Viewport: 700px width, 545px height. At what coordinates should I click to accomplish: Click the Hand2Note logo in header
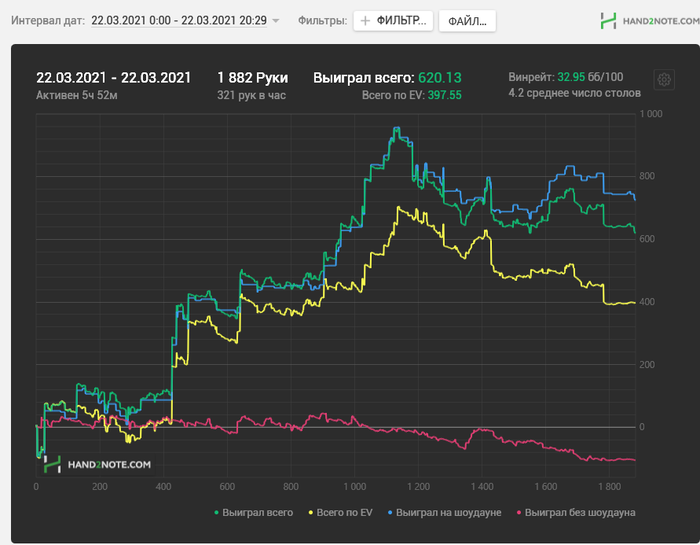click(x=650, y=21)
